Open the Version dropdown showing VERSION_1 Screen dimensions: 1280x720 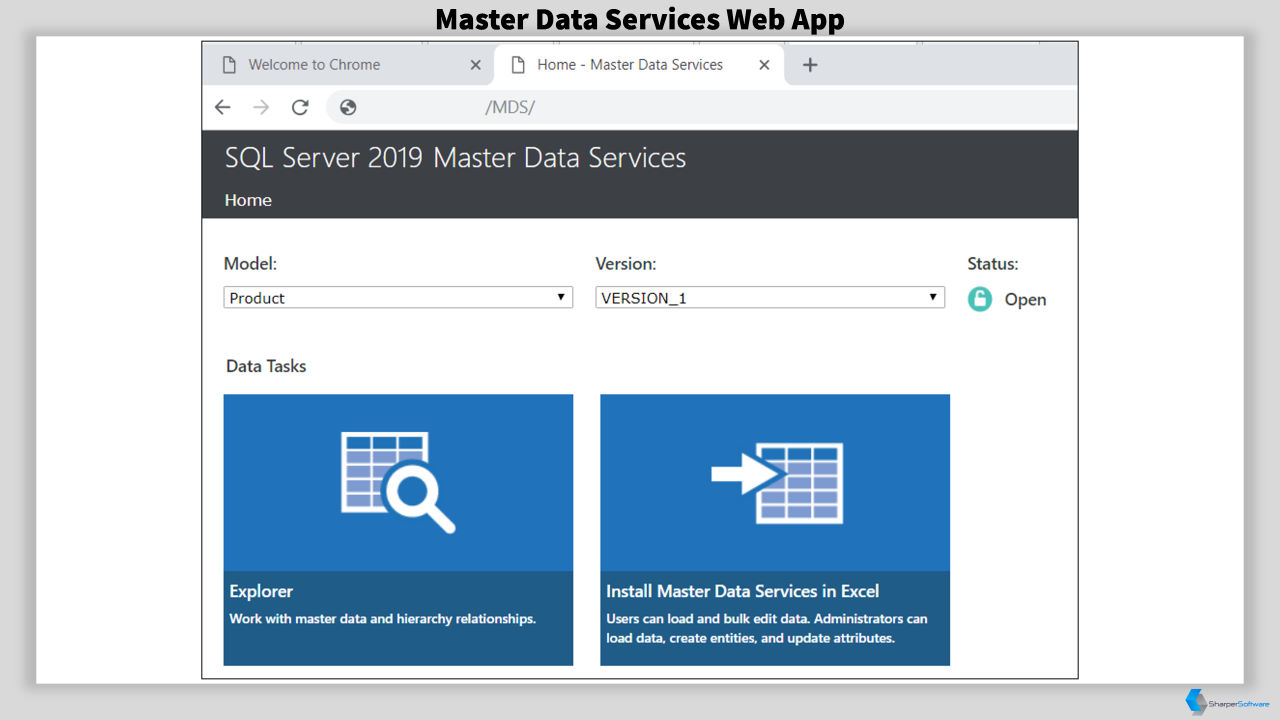click(770, 297)
